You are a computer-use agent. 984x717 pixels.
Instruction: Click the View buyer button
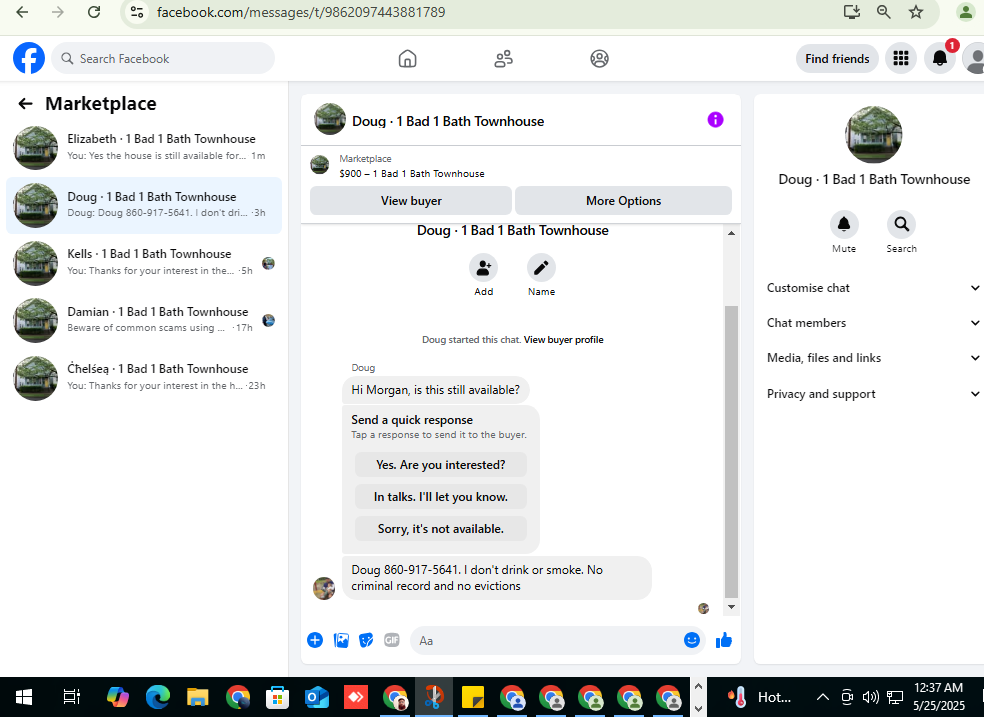point(411,201)
